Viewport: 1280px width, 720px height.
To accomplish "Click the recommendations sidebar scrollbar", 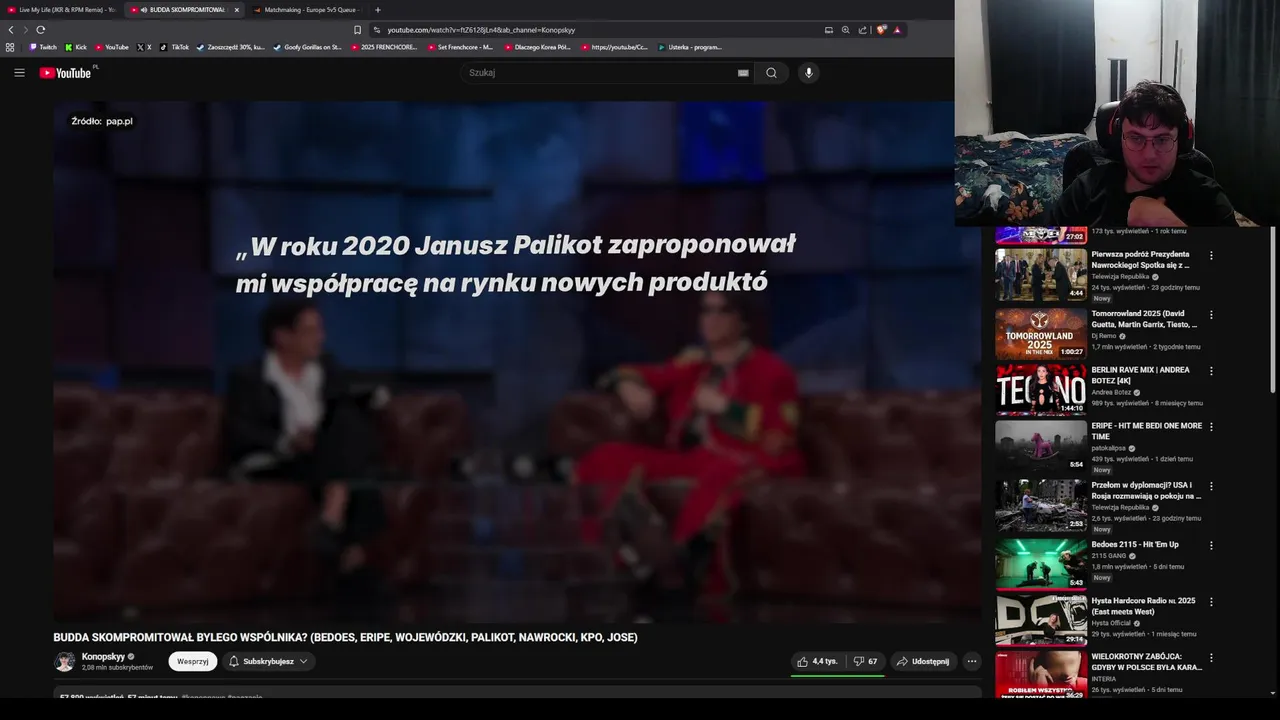I will click(1273, 310).
